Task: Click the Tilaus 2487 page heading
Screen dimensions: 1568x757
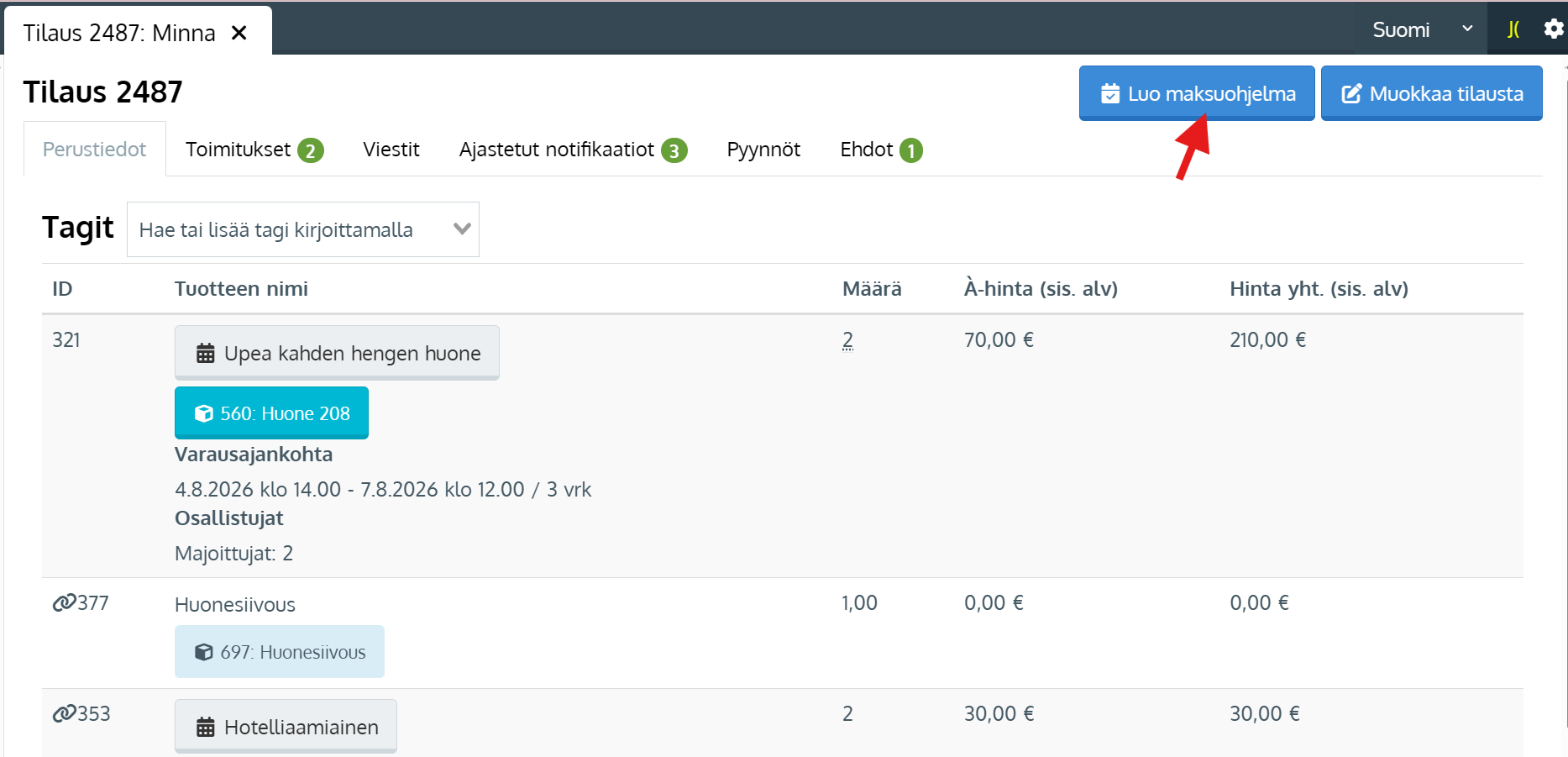Action: coord(102,92)
